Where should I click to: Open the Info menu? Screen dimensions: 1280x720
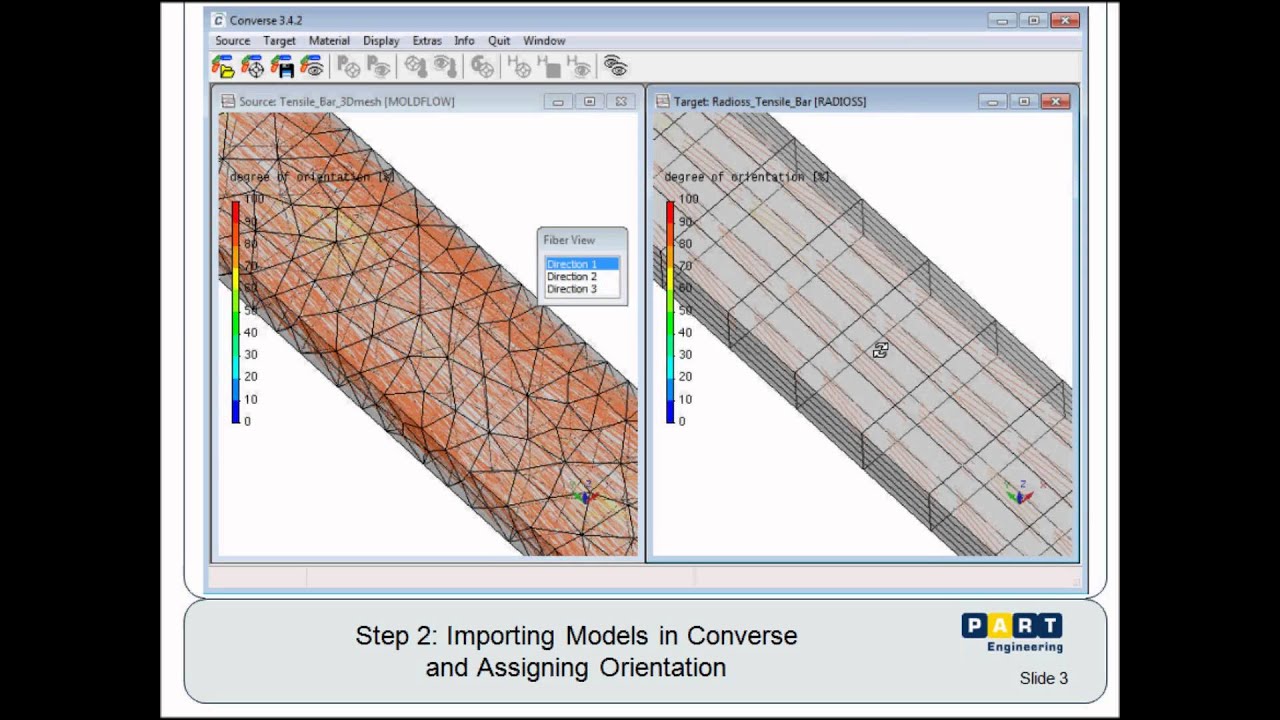point(464,41)
